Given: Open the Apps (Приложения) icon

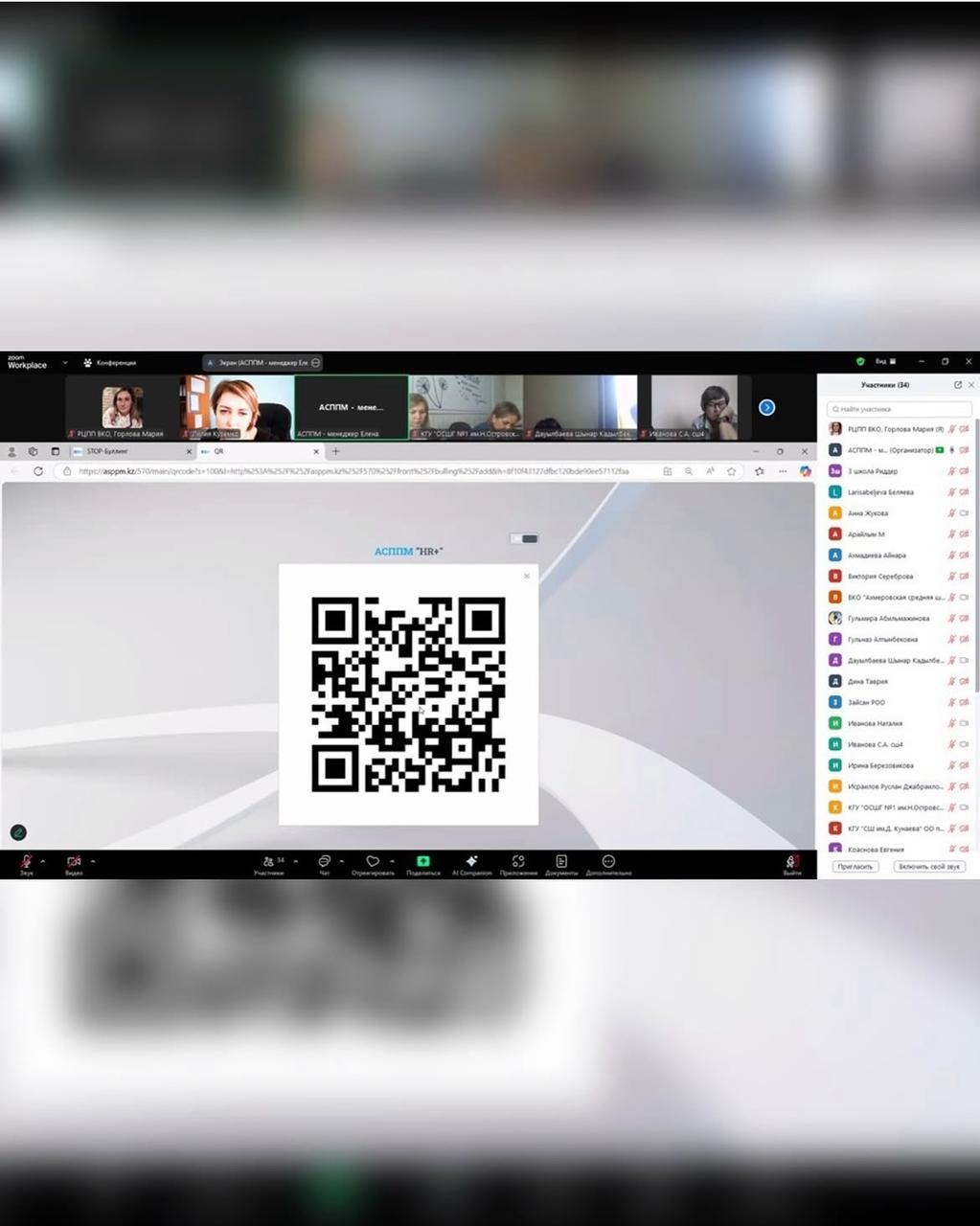Looking at the screenshot, I should [x=518, y=862].
